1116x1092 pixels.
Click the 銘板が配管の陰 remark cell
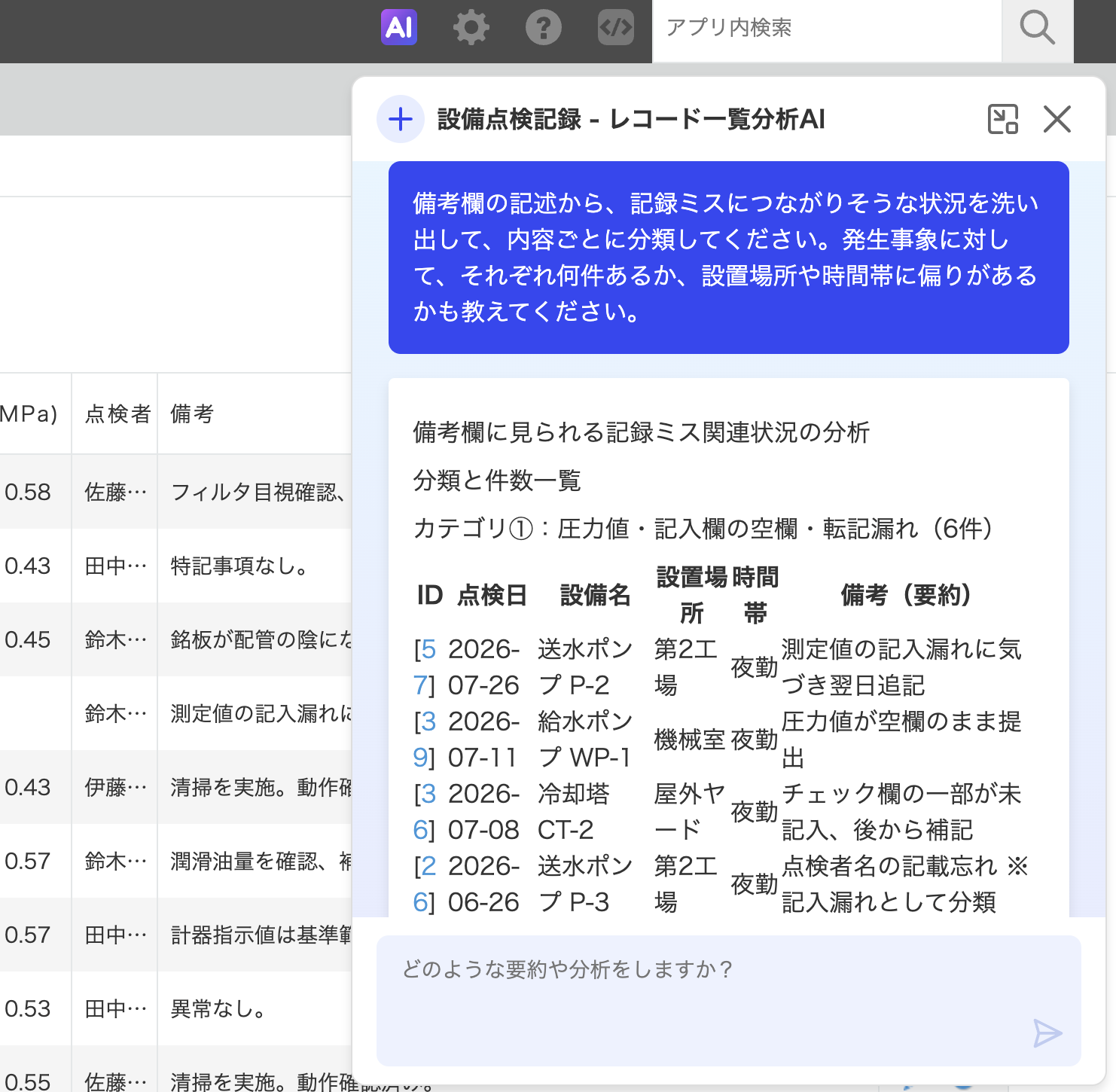tap(255, 639)
